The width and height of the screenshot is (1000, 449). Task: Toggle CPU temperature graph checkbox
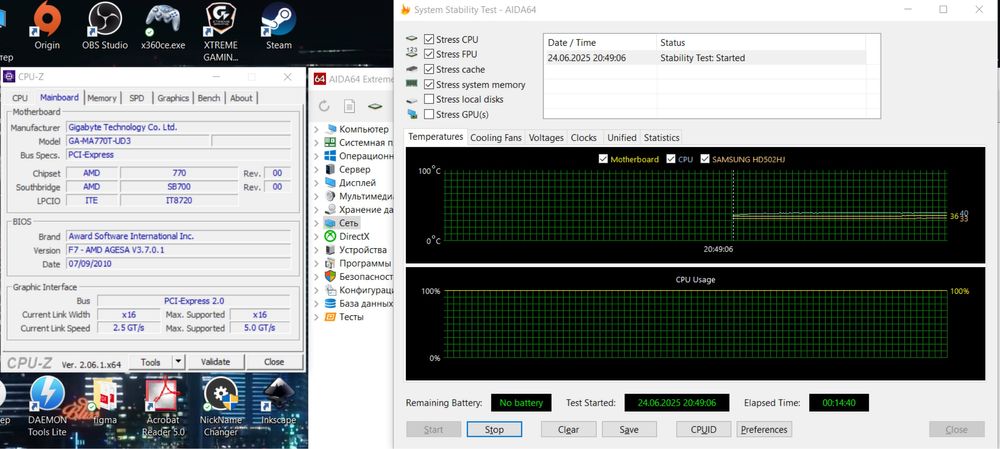point(671,159)
